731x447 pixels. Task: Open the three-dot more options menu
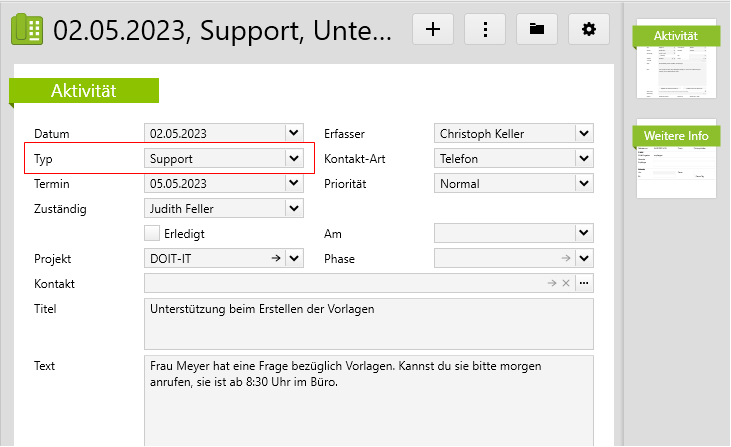[x=485, y=29]
